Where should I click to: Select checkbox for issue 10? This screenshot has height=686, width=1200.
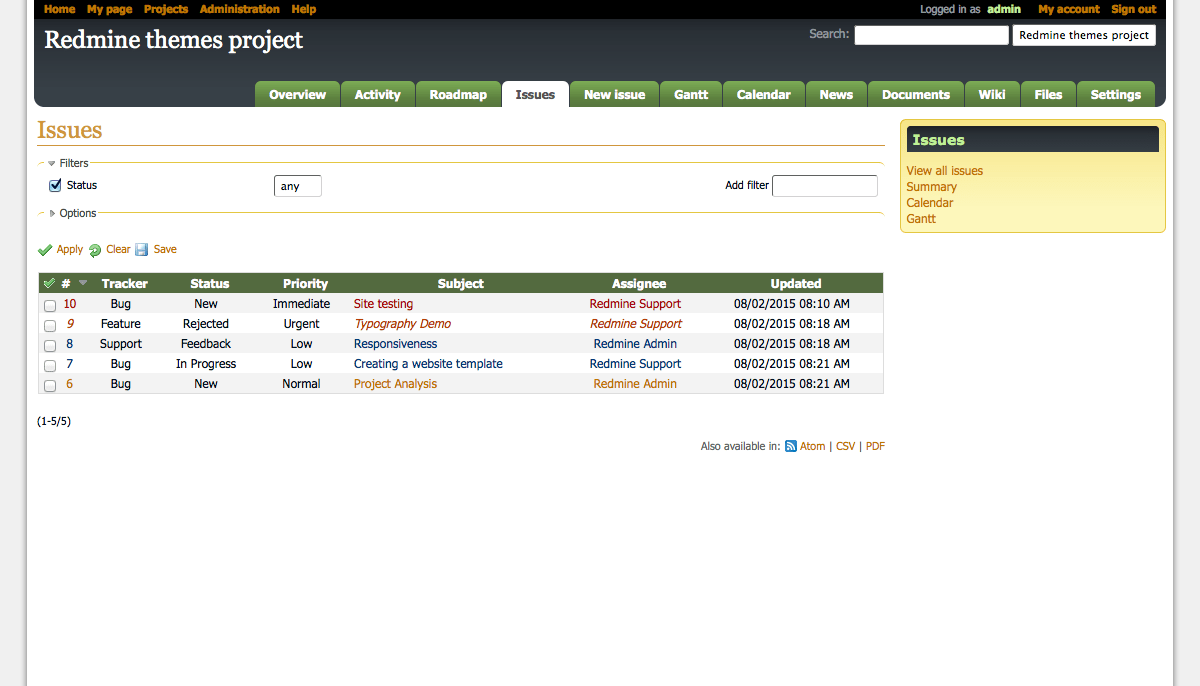pos(50,305)
